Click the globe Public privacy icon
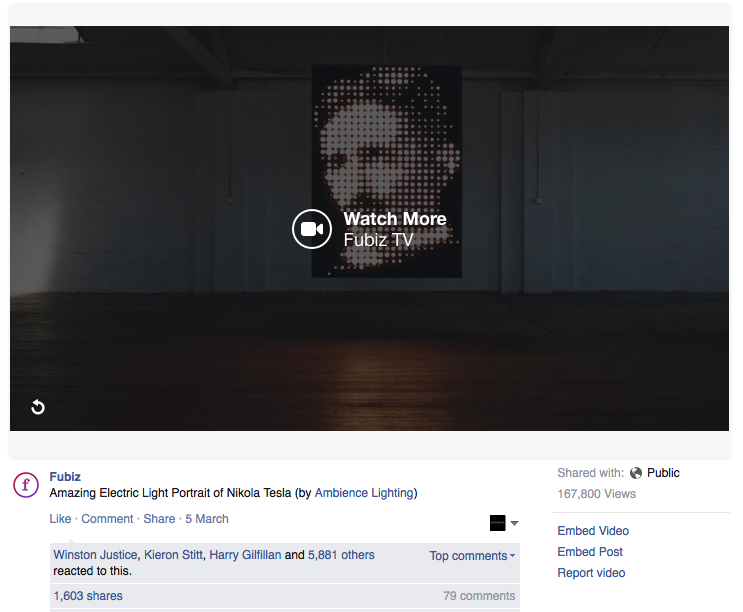743x612 pixels. pos(635,473)
